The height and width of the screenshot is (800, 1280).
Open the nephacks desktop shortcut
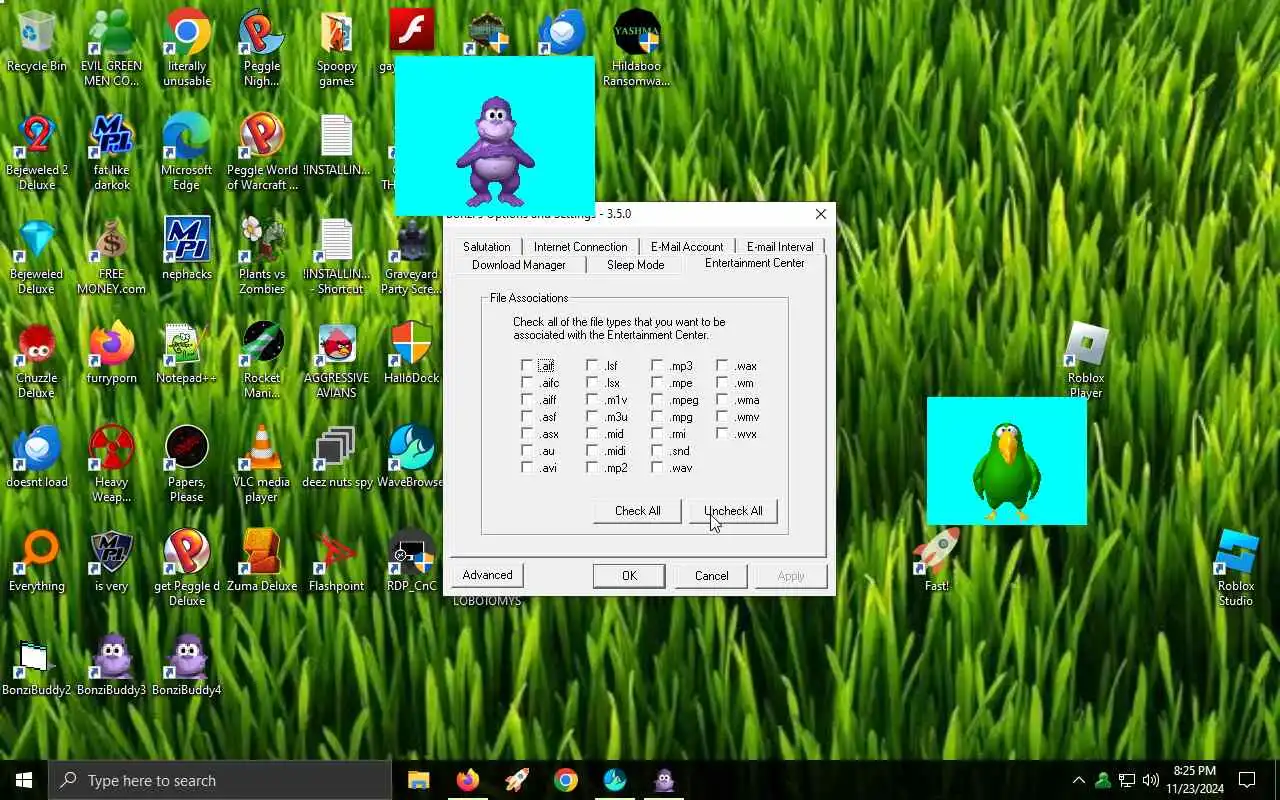(187, 248)
